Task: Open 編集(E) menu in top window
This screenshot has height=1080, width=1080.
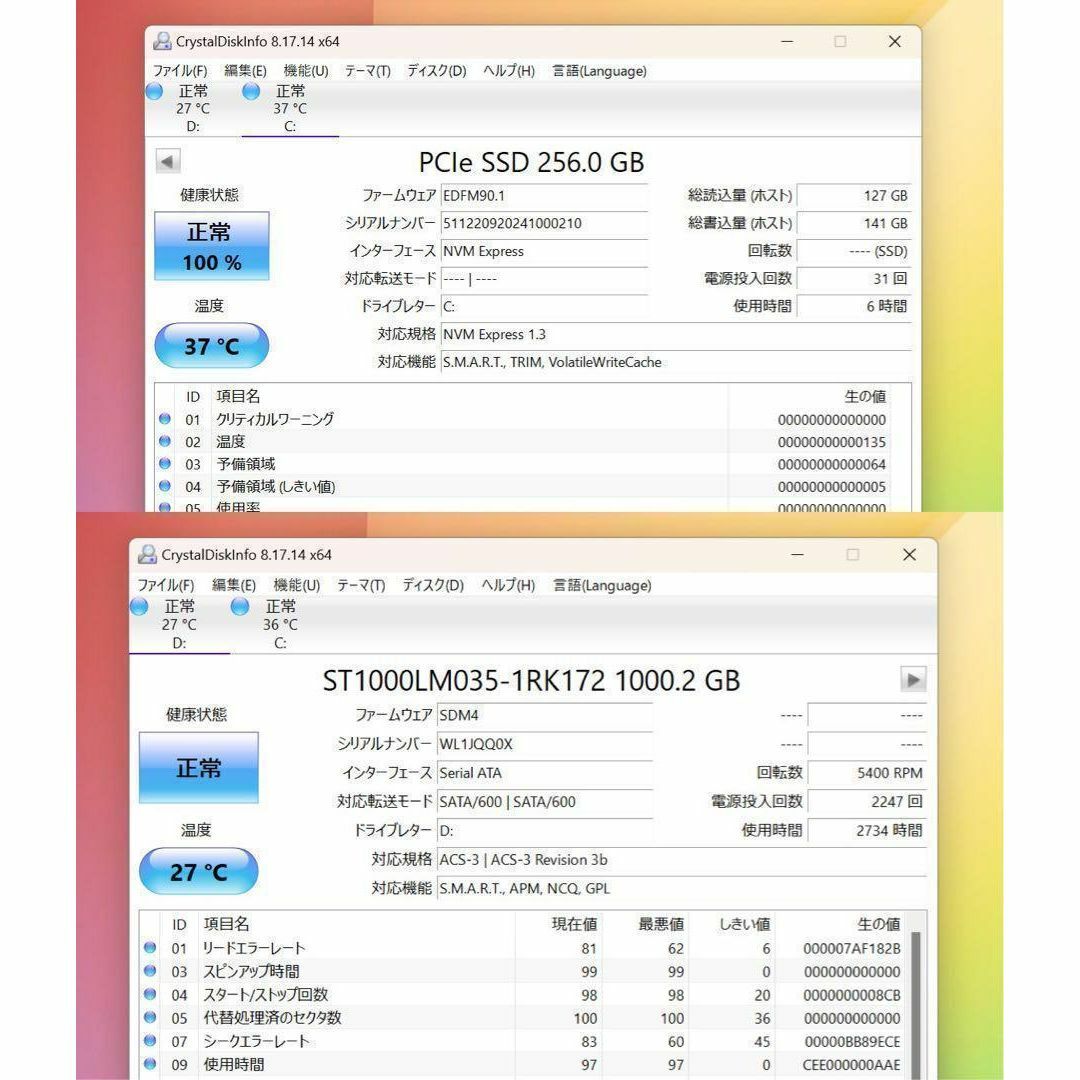Action: (245, 71)
